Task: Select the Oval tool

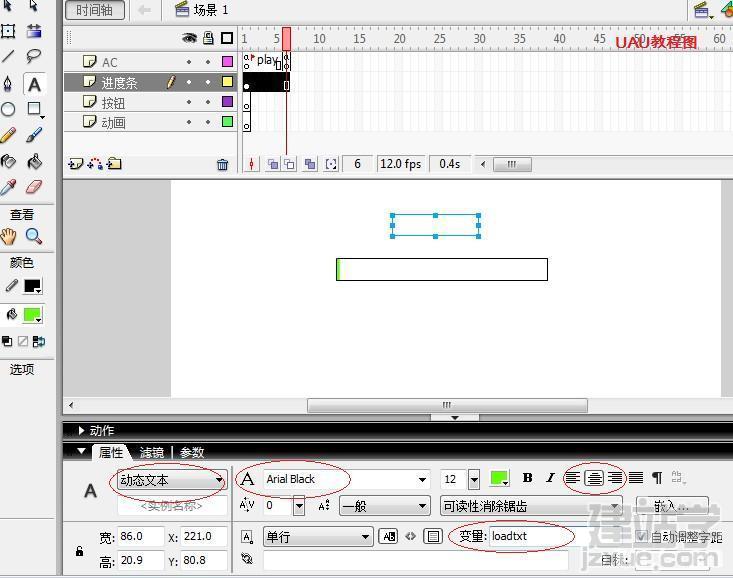Action: click(x=8, y=109)
